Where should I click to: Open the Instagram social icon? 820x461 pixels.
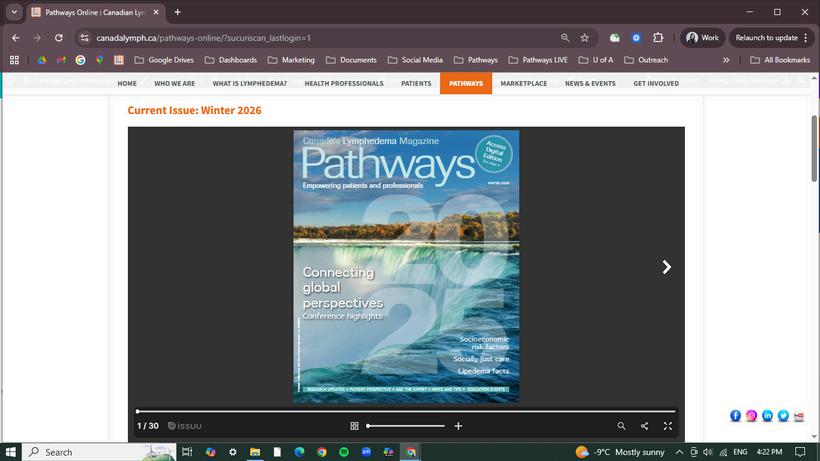[751, 416]
